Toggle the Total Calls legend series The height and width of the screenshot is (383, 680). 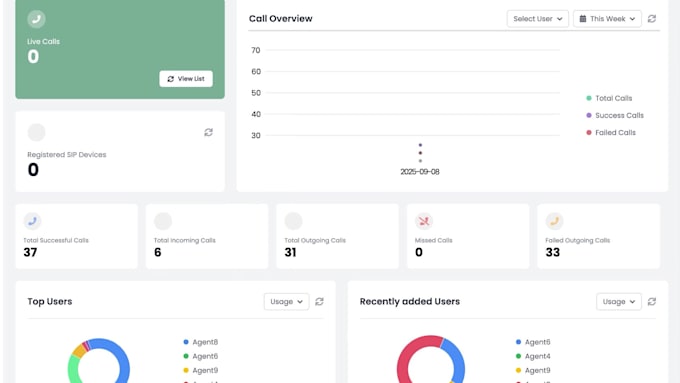click(x=609, y=98)
